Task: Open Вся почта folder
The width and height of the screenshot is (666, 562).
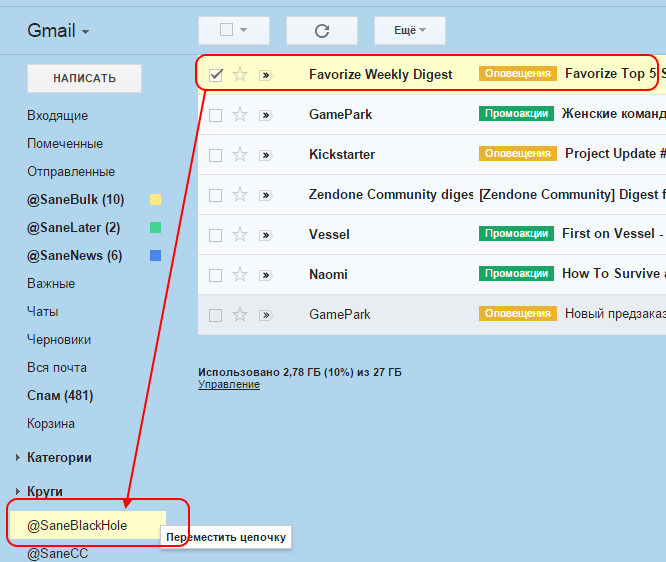Action: point(57,368)
